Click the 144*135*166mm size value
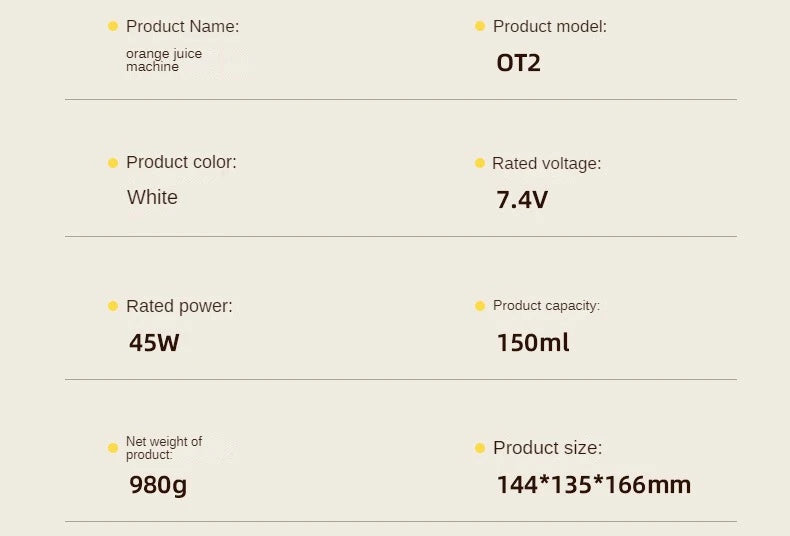790x536 pixels. pos(593,486)
